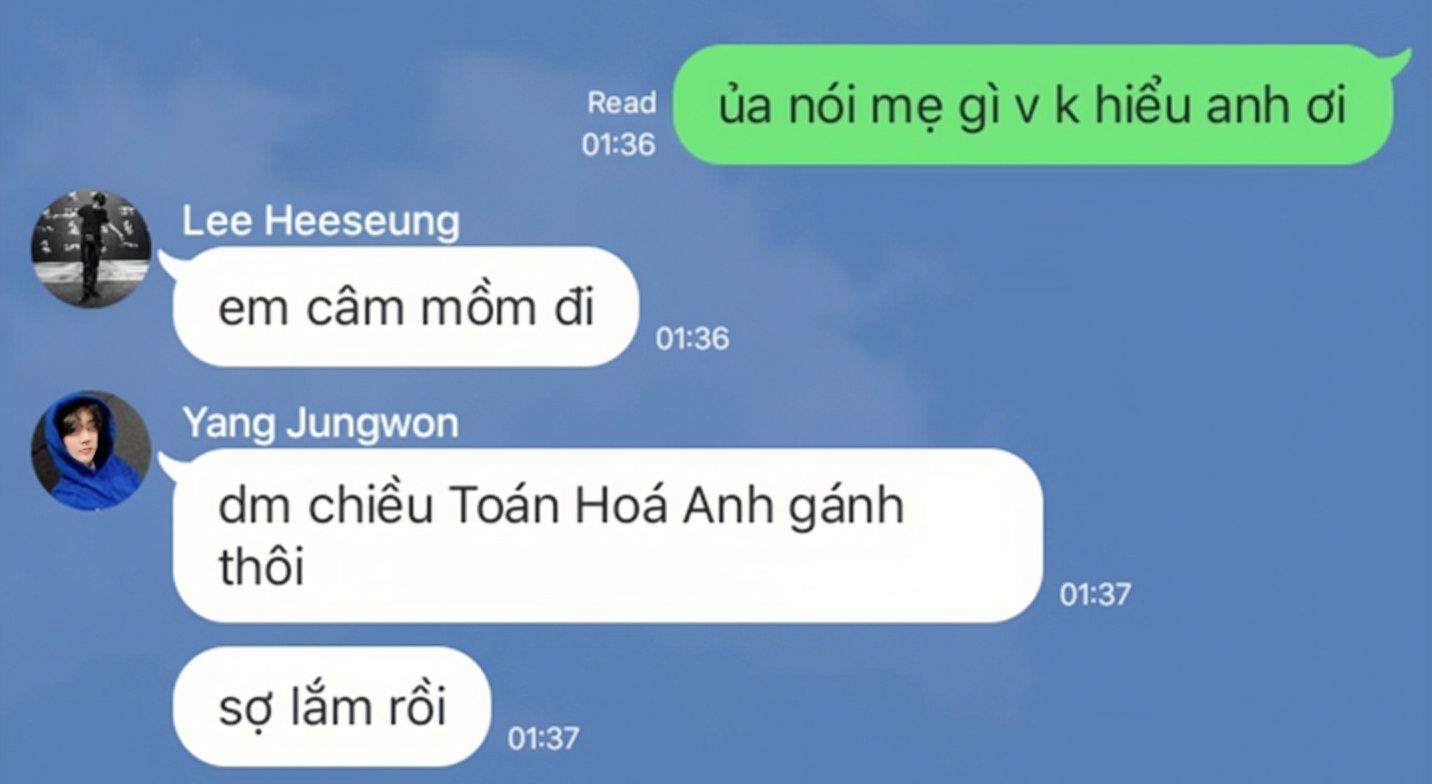Screen dimensions: 1432x784
Task: Click the 01:36 time beside Heeseung's message
Action: pos(692,339)
